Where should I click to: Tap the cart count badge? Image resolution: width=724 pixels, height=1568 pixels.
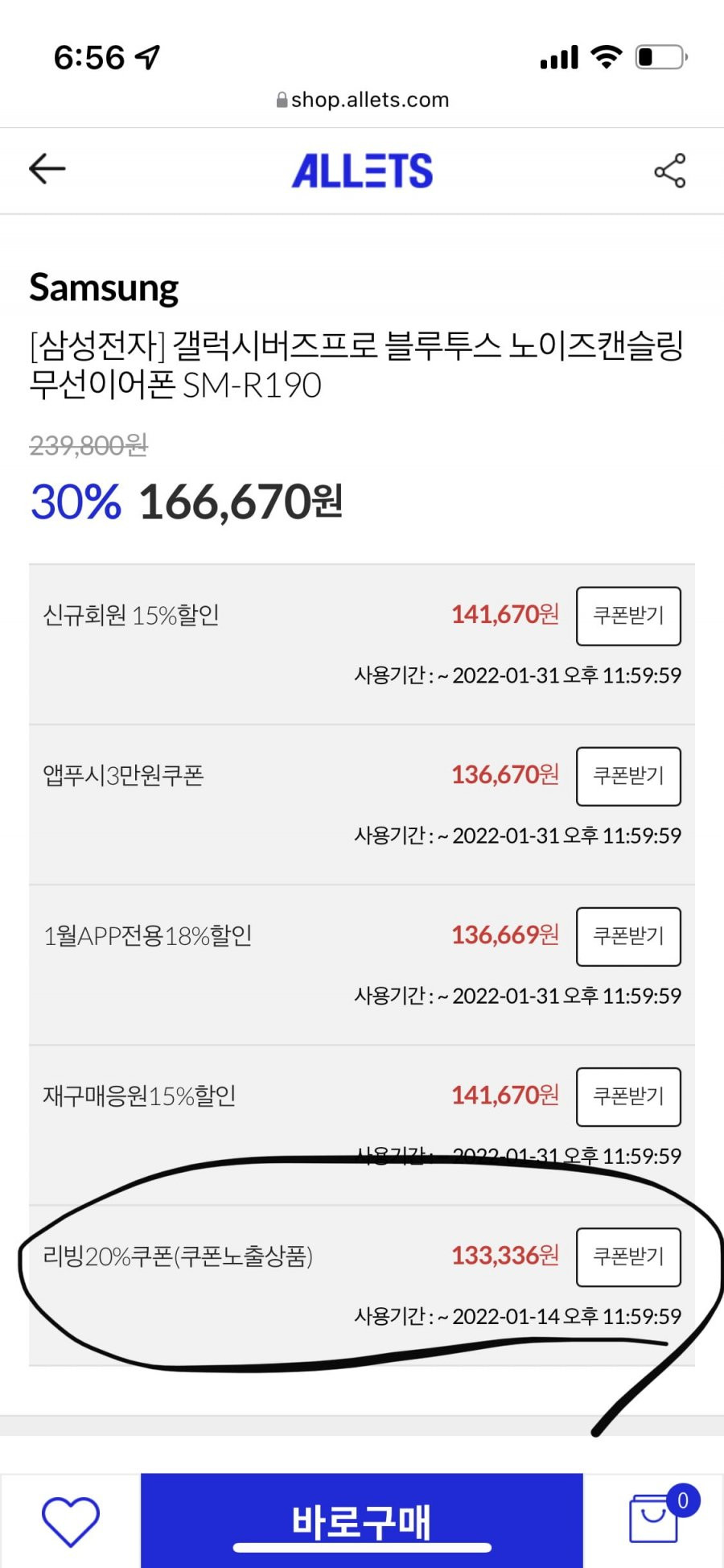tap(682, 1500)
